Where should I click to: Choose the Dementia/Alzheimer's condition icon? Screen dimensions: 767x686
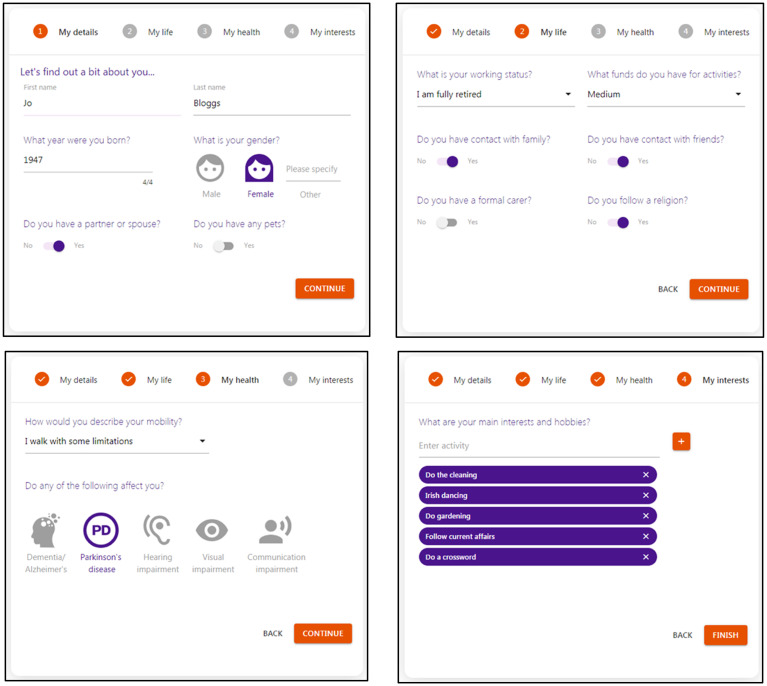[45, 530]
